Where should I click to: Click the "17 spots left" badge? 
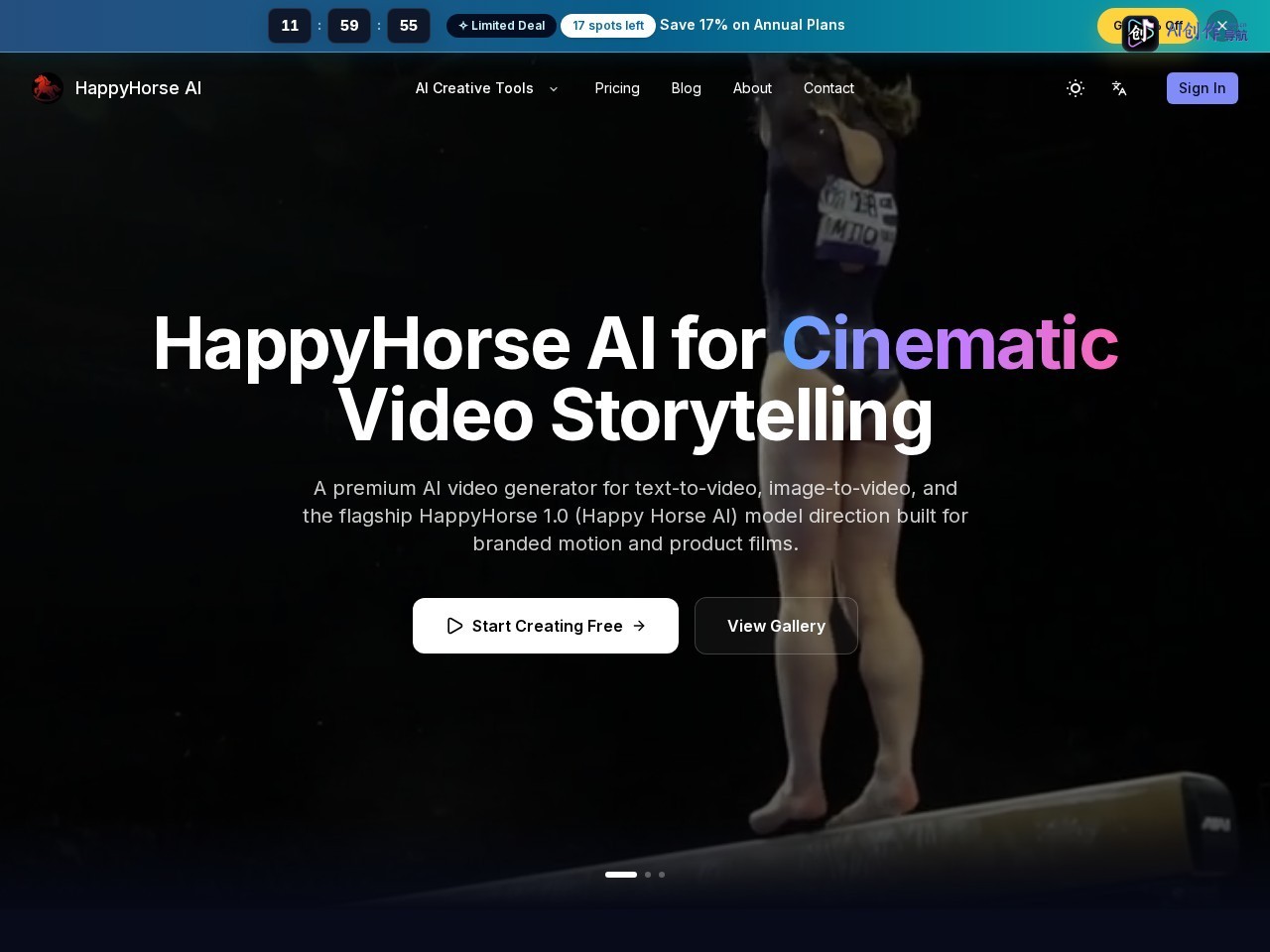pos(608,26)
